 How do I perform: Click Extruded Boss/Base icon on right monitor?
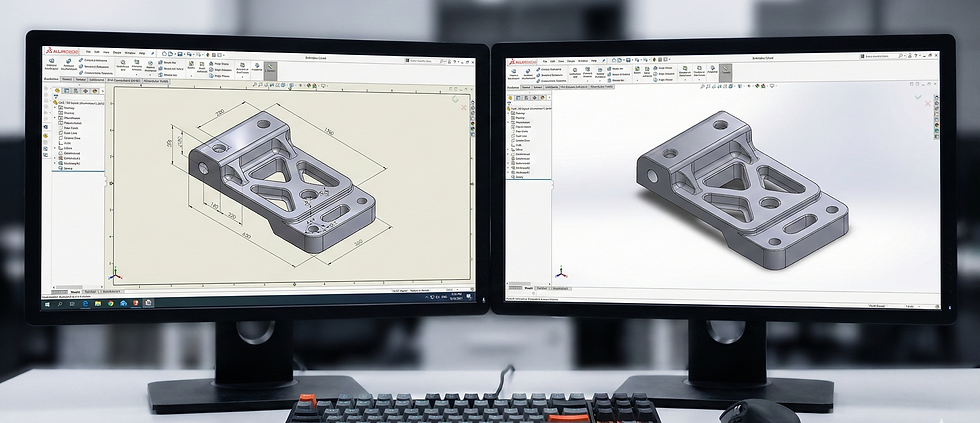point(514,71)
